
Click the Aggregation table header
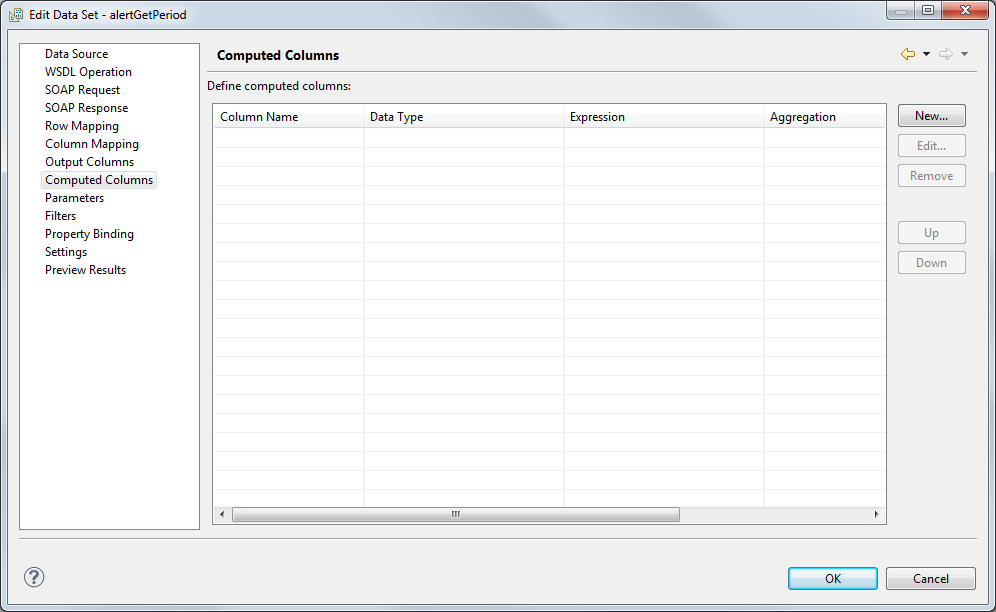pos(824,117)
